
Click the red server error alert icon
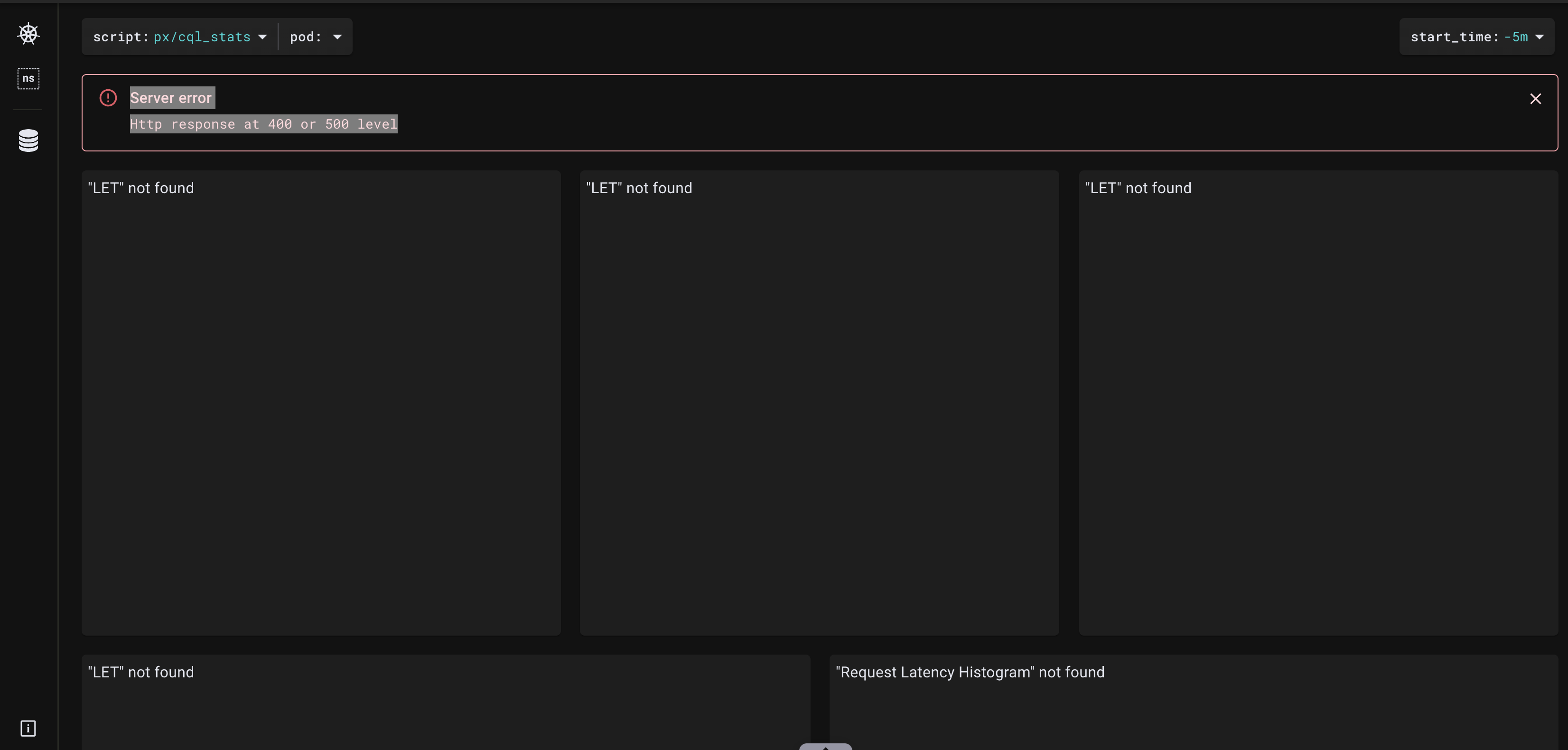pos(108,98)
